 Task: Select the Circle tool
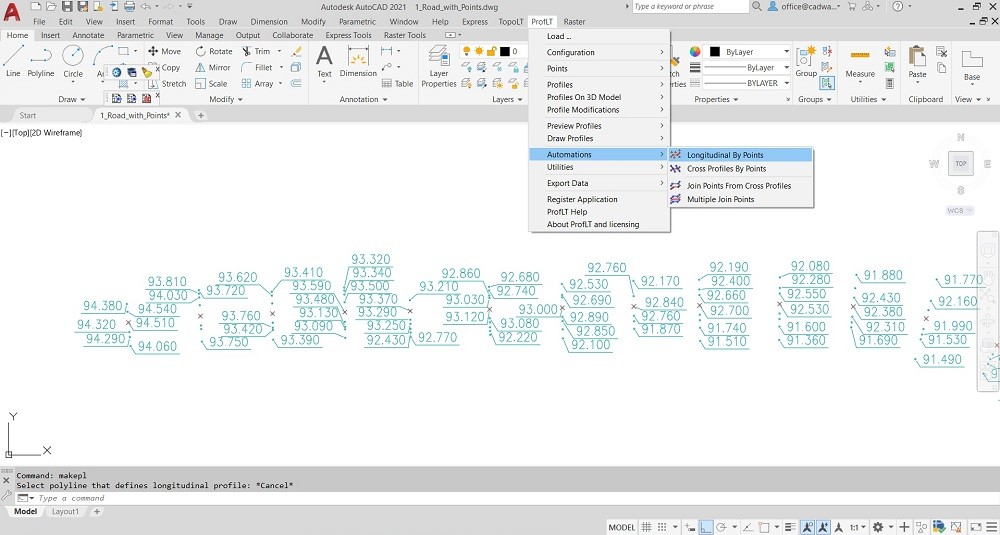coord(73,62)
